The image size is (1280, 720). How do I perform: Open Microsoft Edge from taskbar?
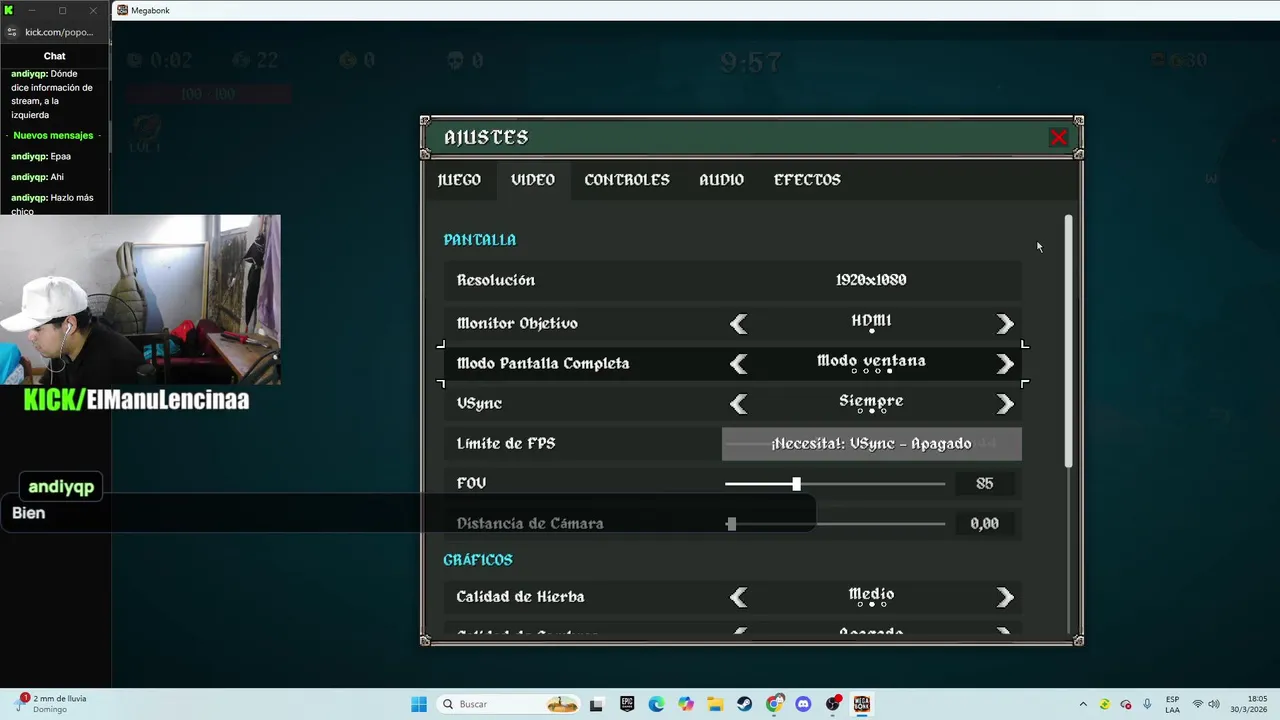pos(656,704)
